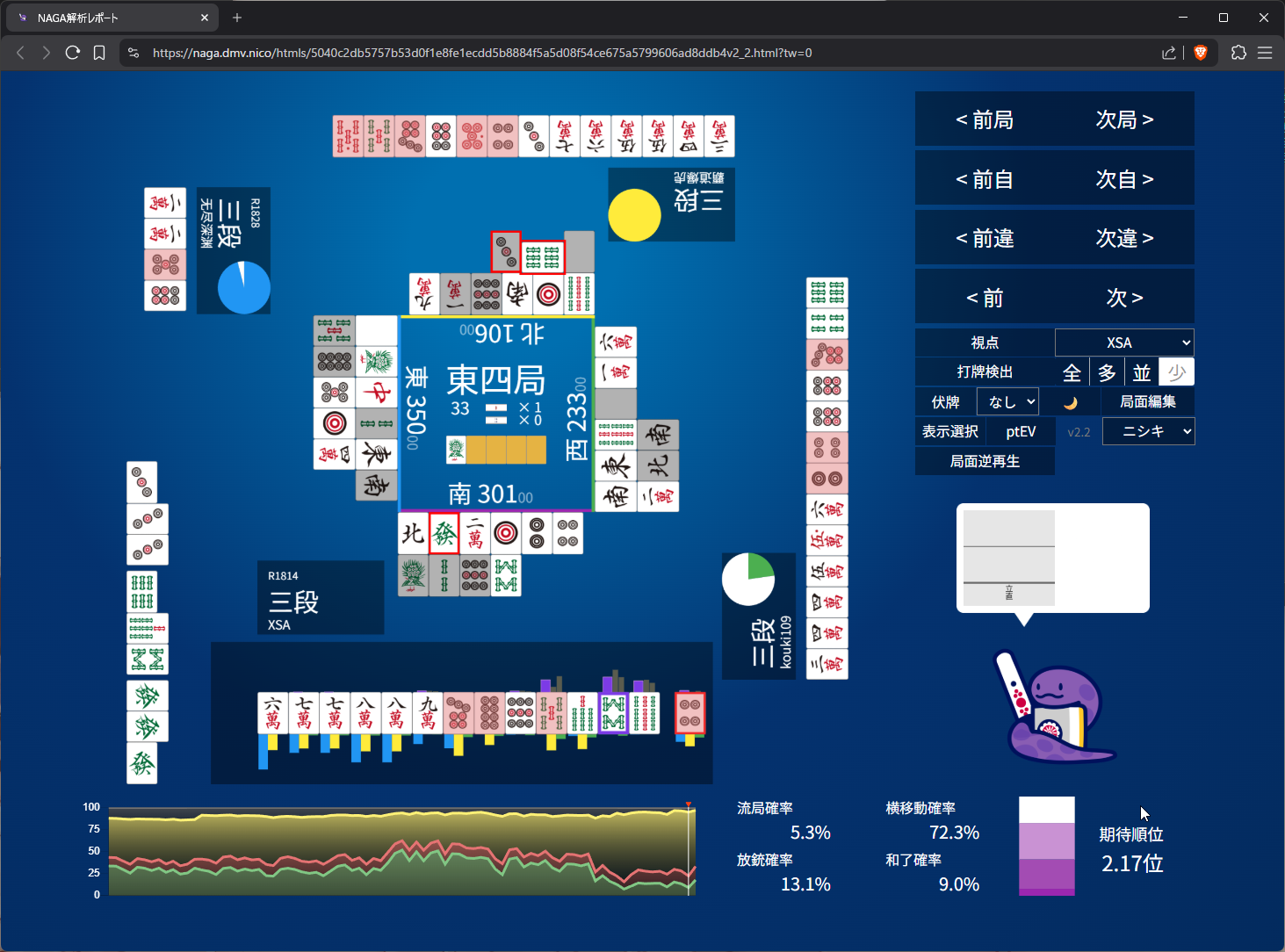Set discard detection to 全

click(x=1072, y=372)
